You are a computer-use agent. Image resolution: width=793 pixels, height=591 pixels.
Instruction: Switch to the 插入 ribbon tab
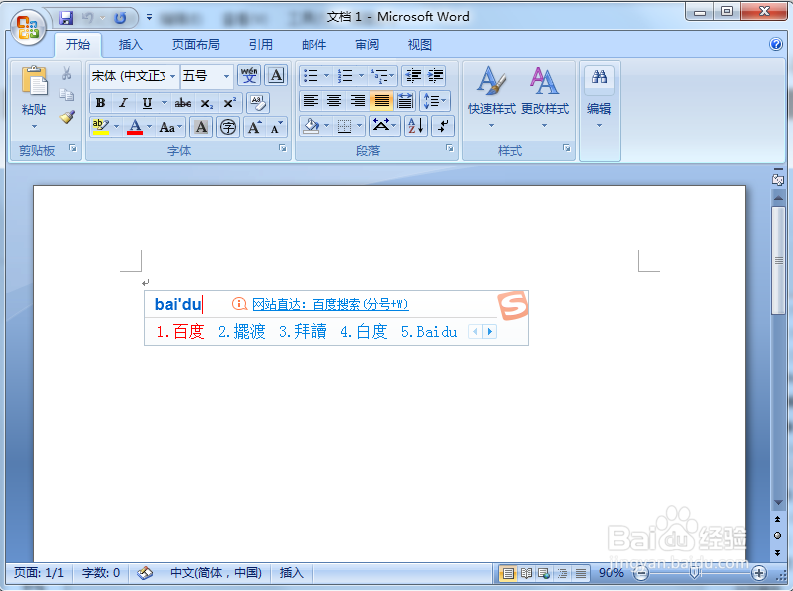point(130,44)
